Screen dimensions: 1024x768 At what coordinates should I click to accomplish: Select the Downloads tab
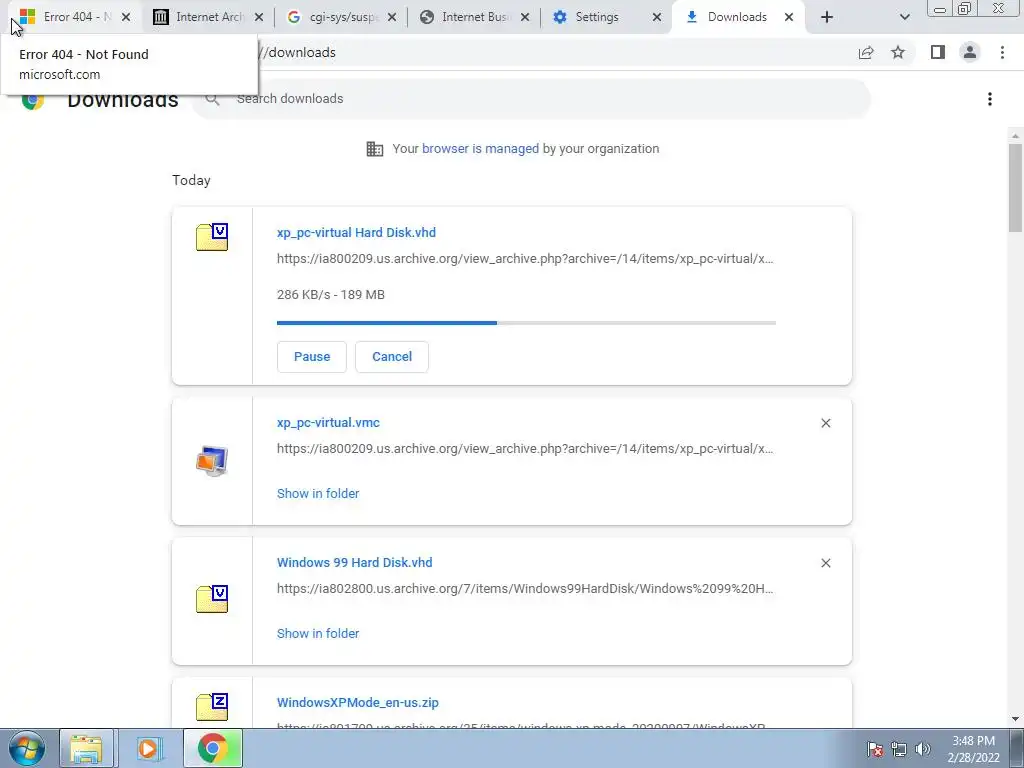[737, 17]
